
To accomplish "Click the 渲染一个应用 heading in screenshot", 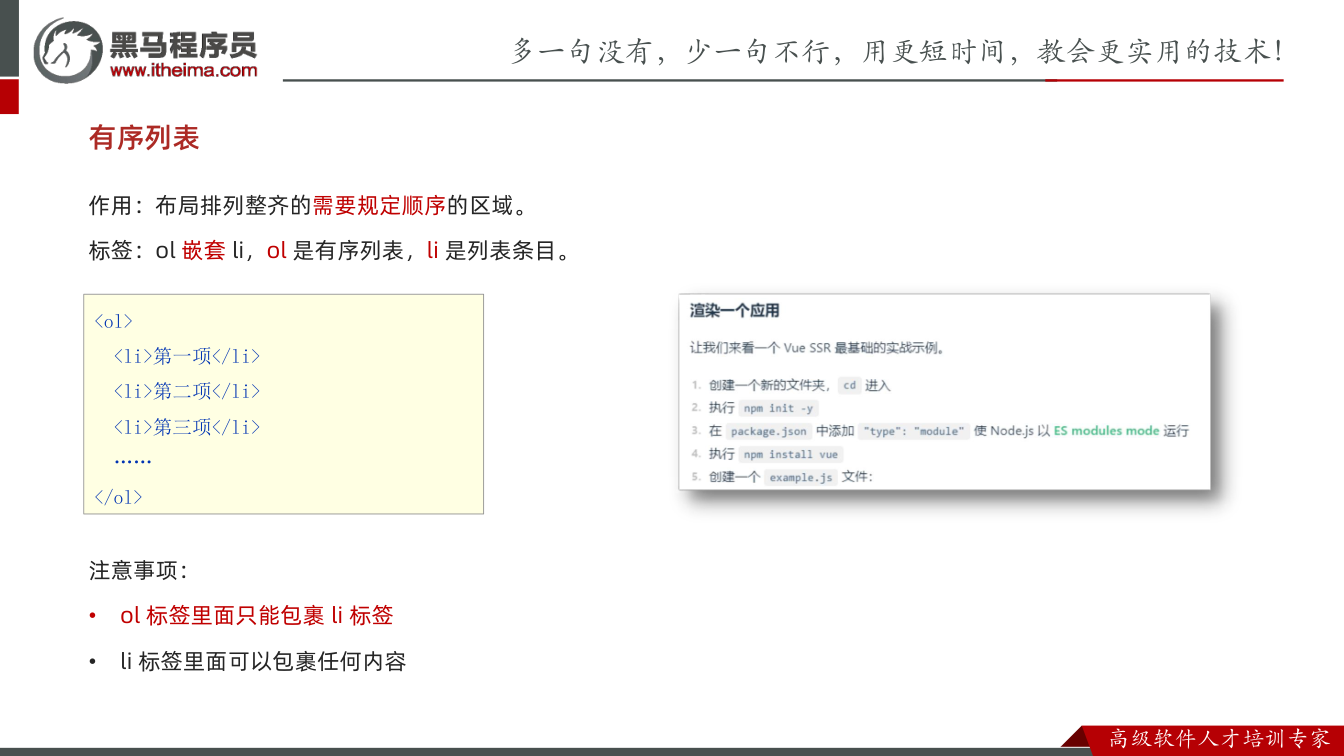I will point(734,311).
